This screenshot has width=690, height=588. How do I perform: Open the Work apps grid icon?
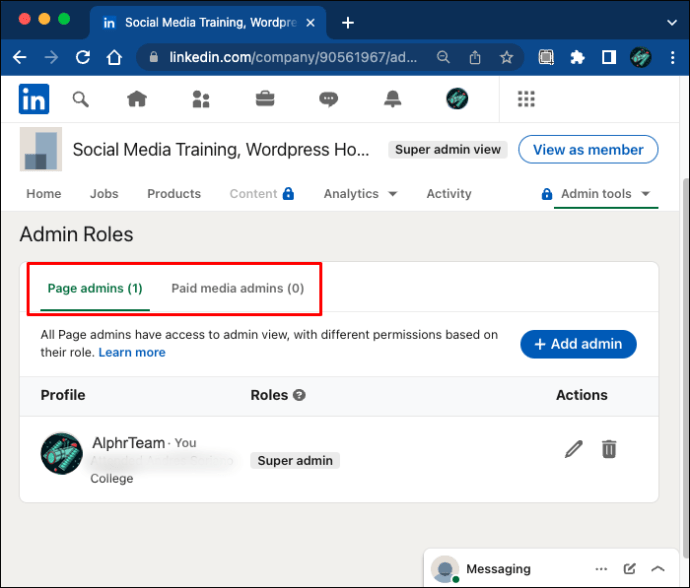pos(526,99)
